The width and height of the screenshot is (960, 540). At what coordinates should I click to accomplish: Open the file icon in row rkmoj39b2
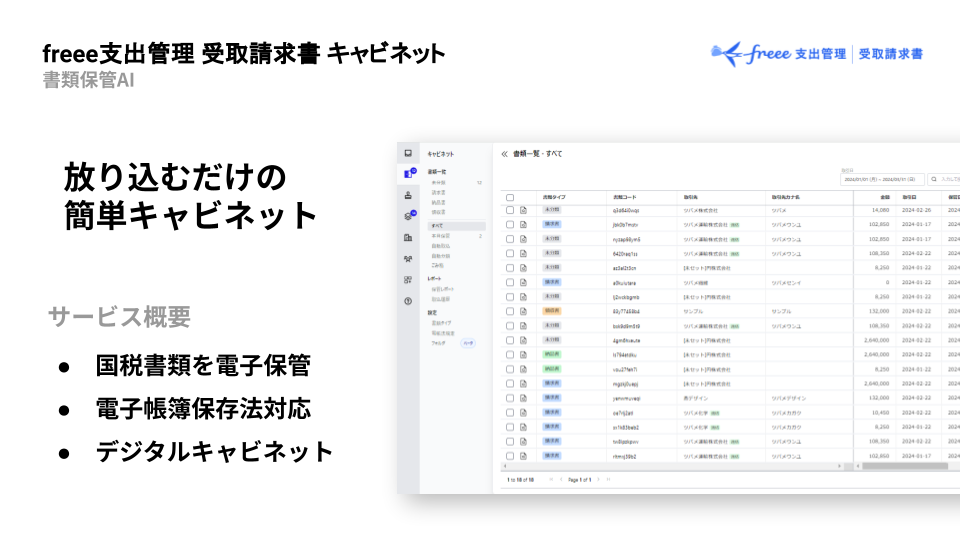pos(523,456)
